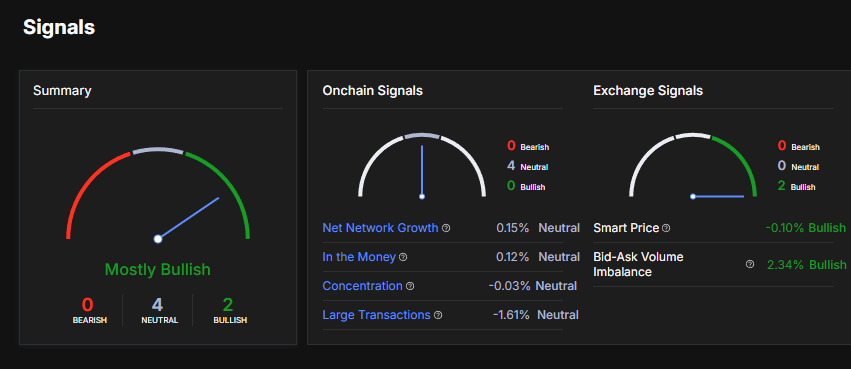Click help icon beside In the Money

[403, 257]
